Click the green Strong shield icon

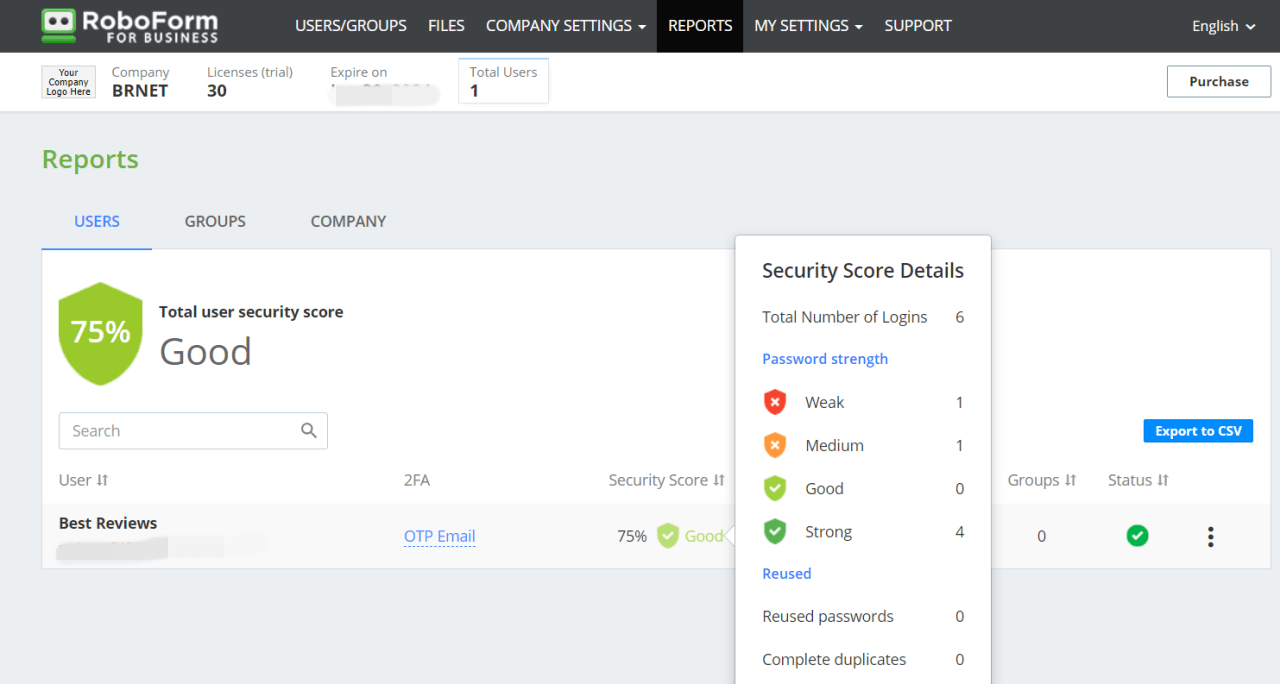tap(775, 531)
